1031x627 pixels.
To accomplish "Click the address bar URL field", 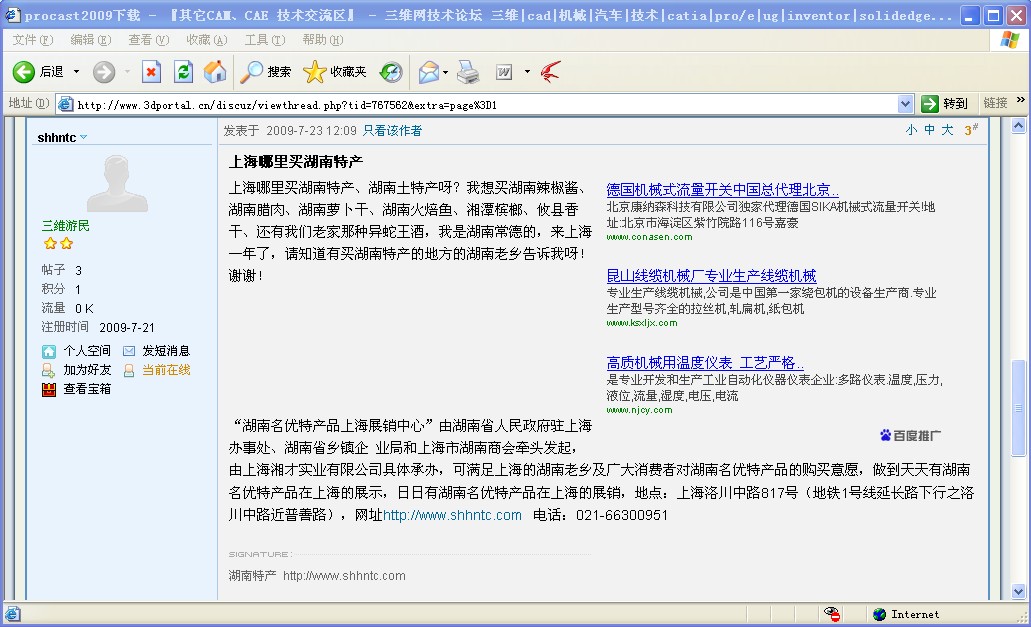I will [485, 104].
